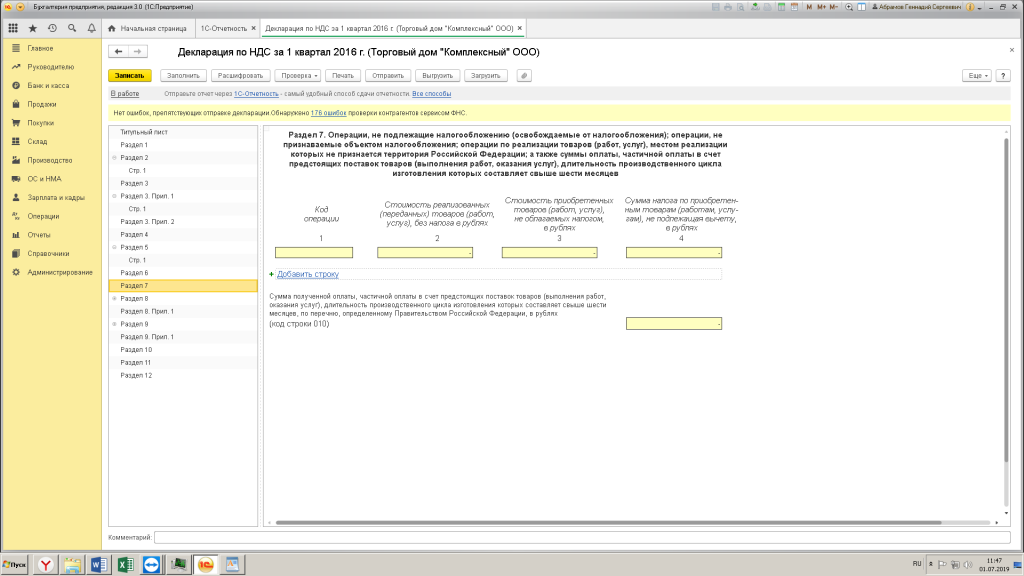
Task: Click the calendar icon in title bar
Action: [794, 7]
